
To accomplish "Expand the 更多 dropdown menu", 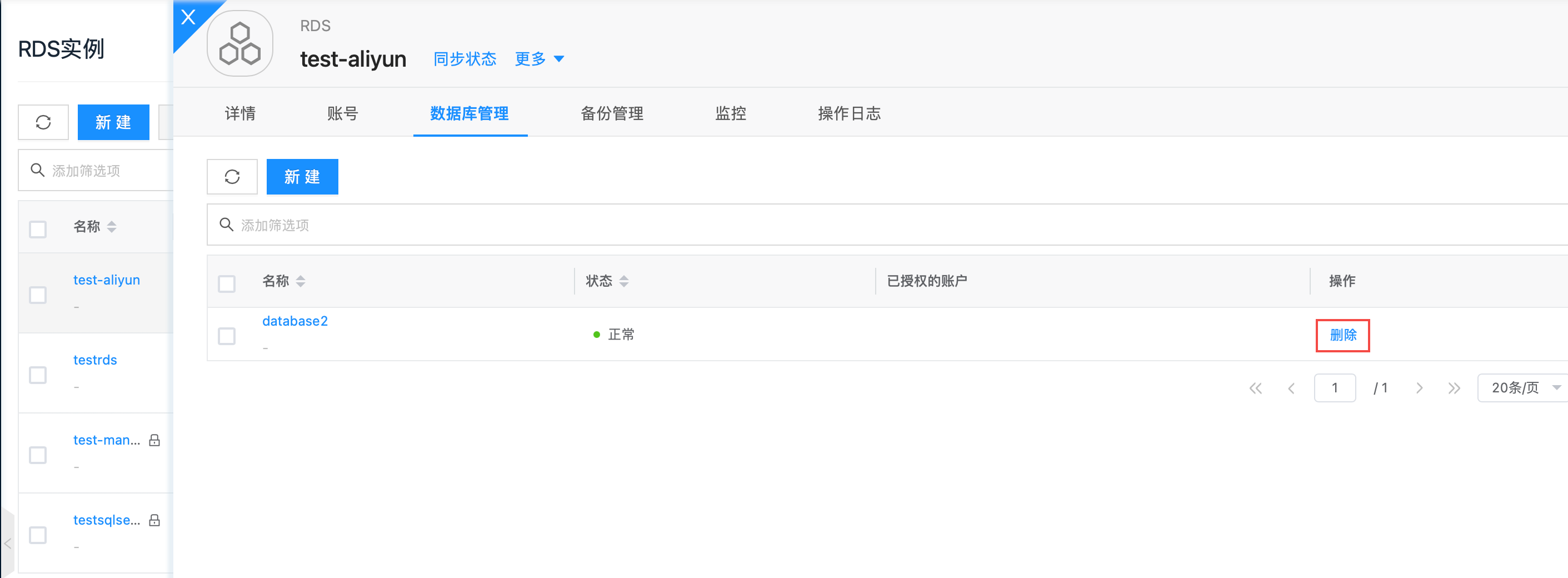I will 539,58.
